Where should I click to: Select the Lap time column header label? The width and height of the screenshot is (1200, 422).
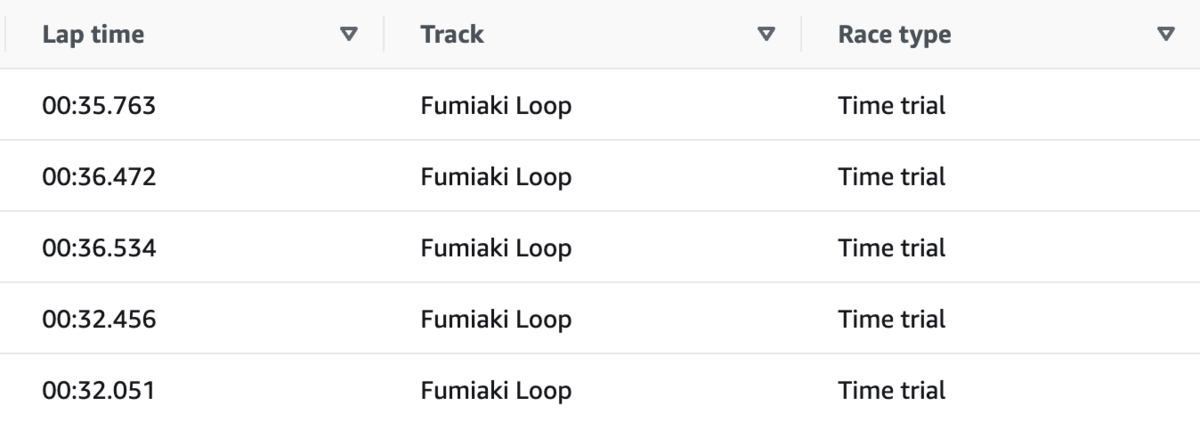point(93,34)
